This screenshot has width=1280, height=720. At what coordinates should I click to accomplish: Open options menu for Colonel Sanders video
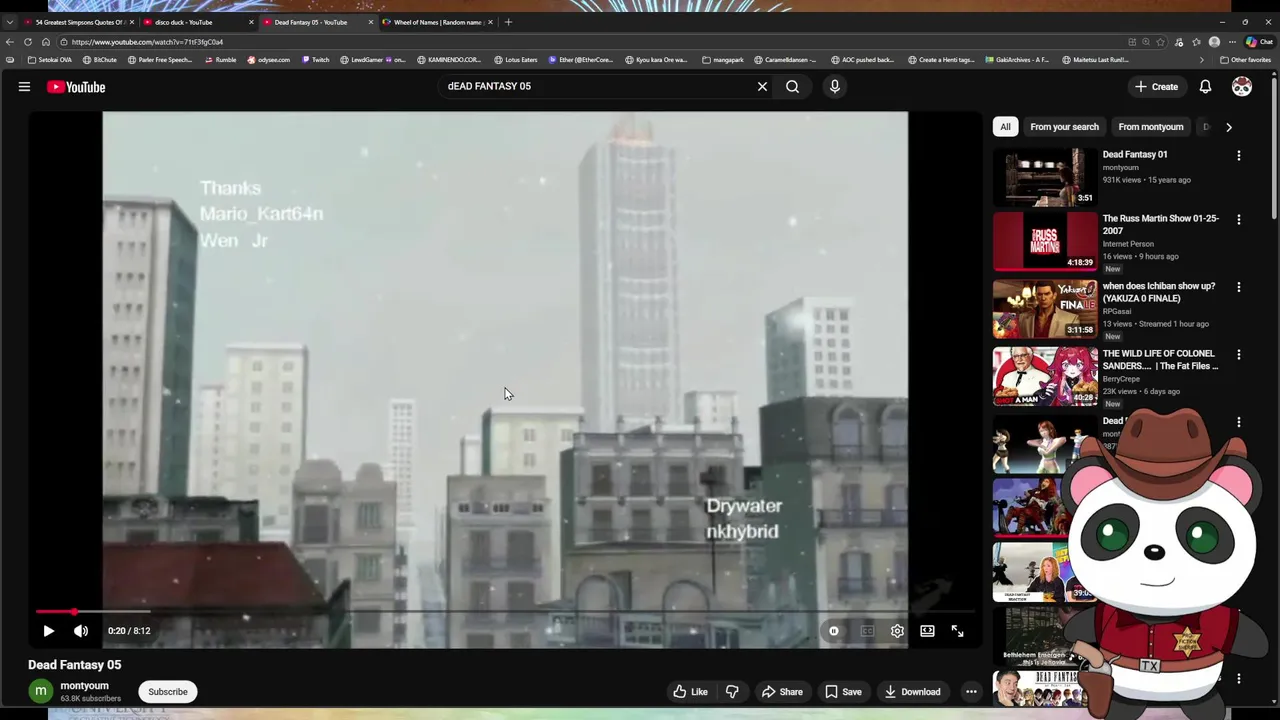(x=1239, y=355)
